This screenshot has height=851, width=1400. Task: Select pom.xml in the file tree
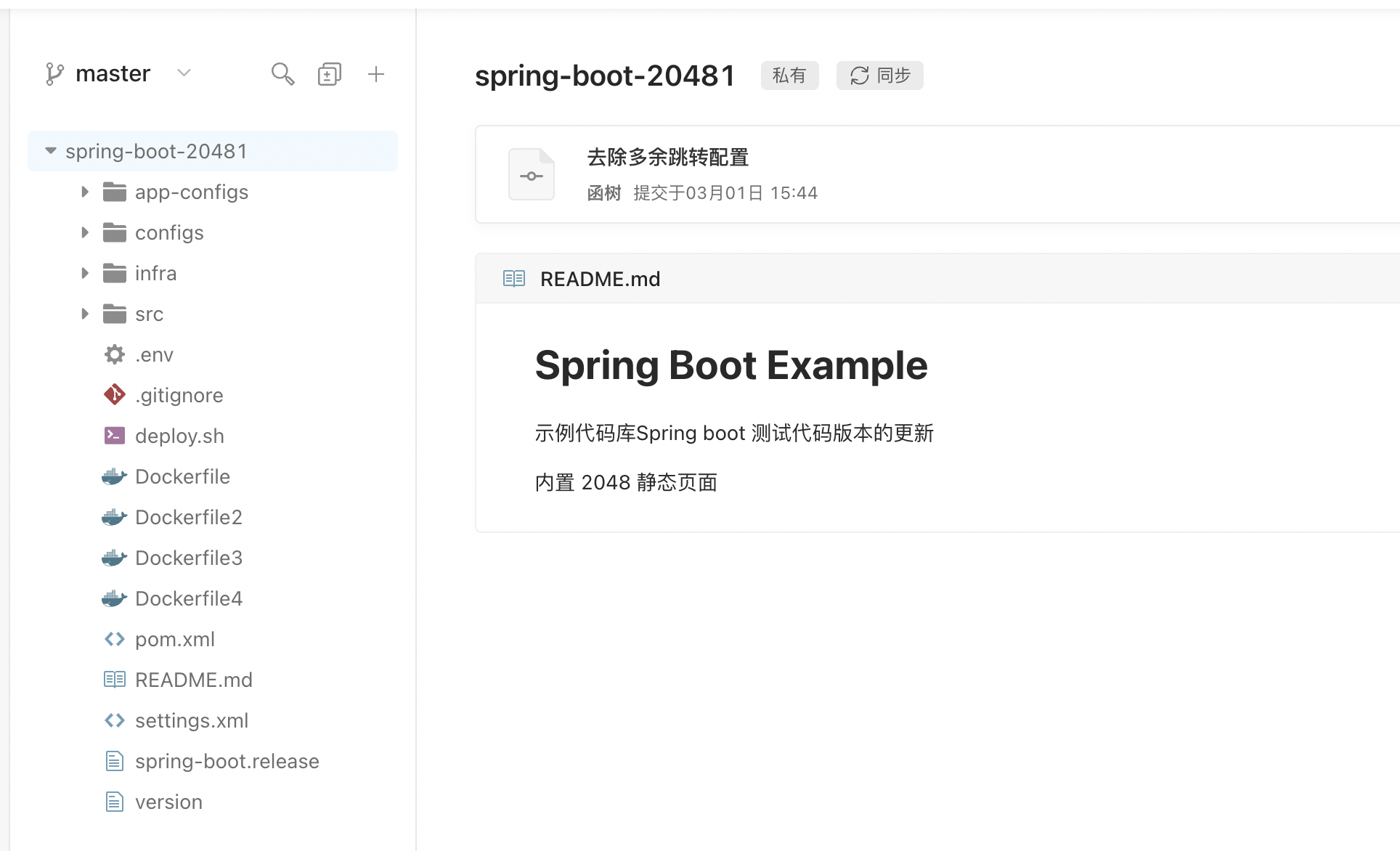tap(174, 640)
